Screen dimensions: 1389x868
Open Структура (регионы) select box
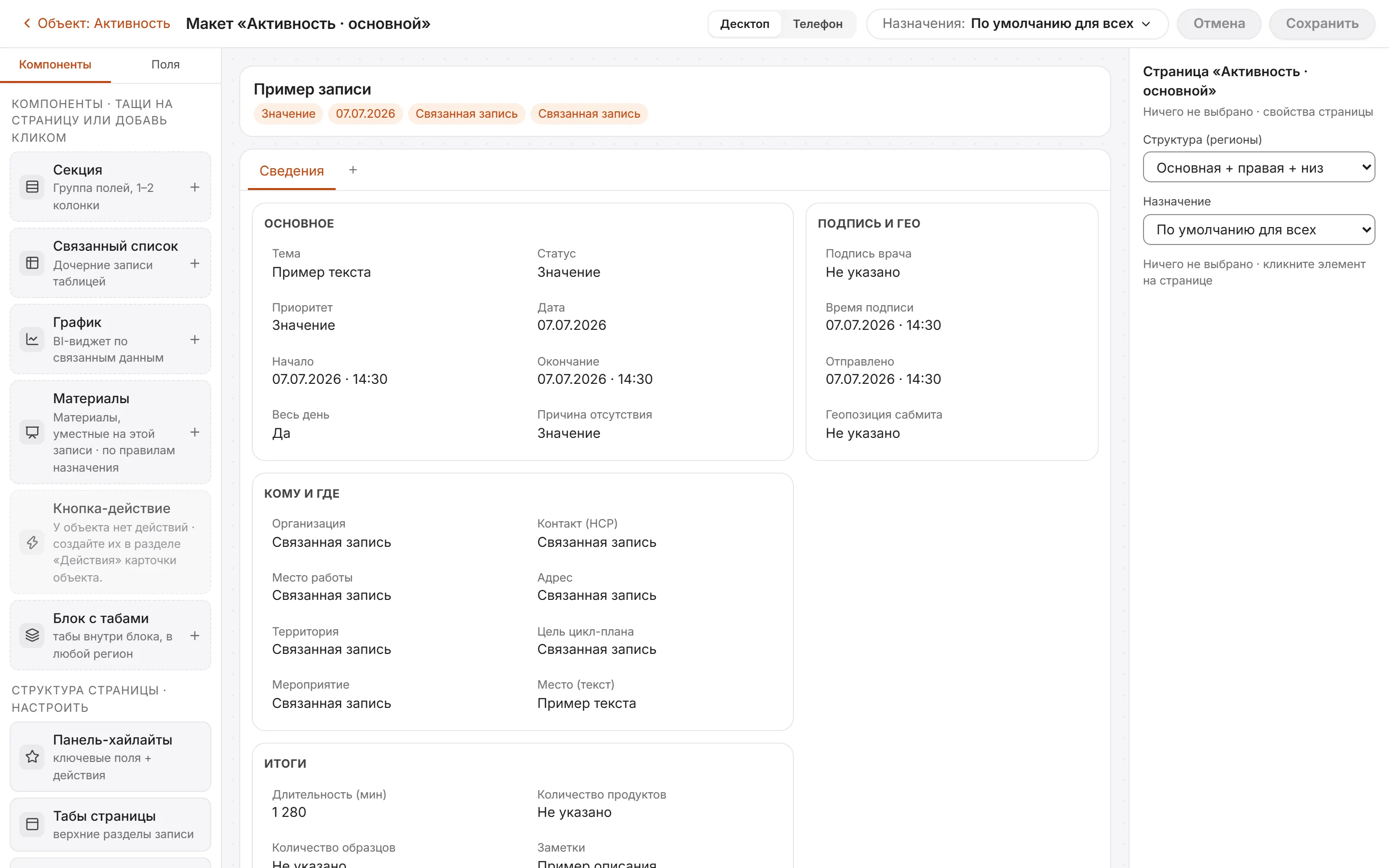[x=1258, y=167]
